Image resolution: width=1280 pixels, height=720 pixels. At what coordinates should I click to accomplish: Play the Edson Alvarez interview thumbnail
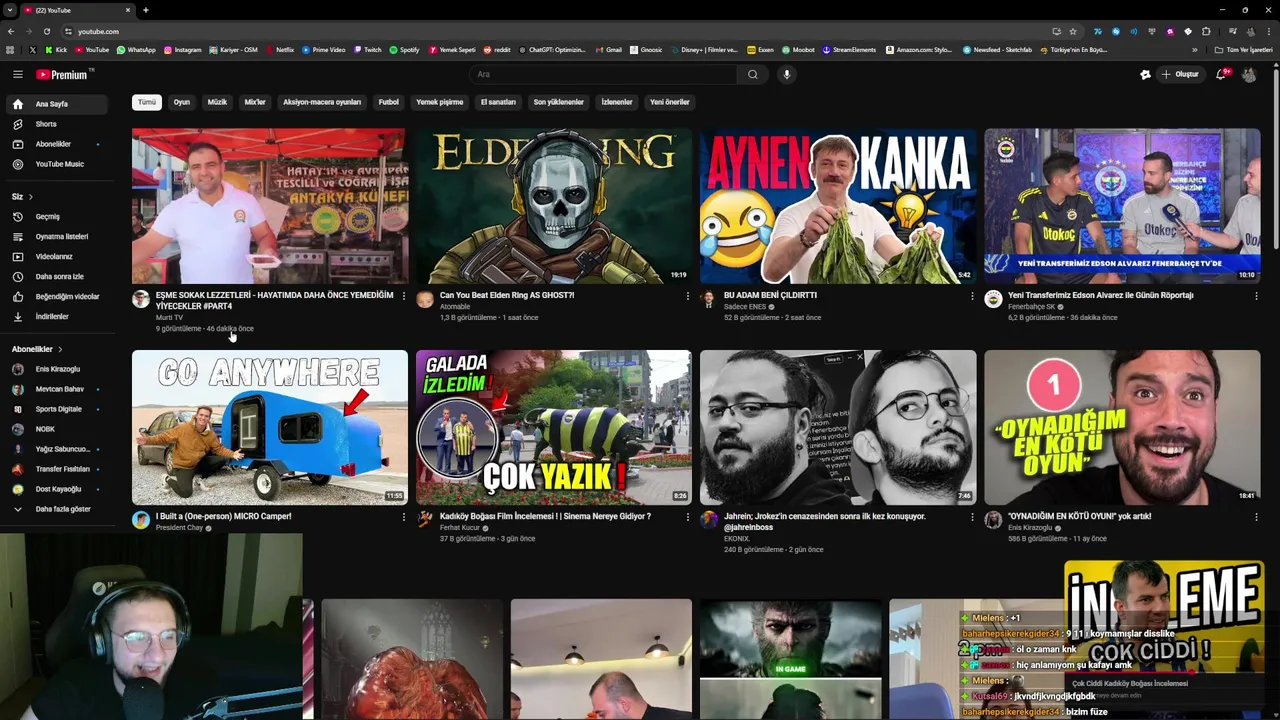click(1122, 206)
